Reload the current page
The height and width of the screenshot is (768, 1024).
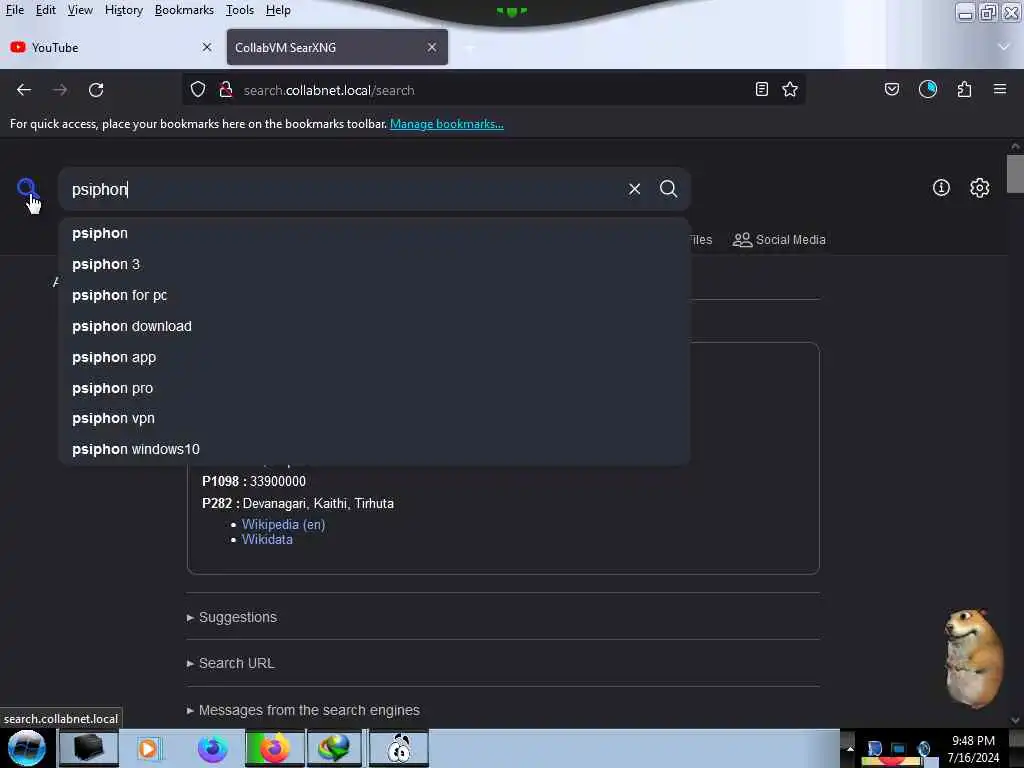click(x=96, y=90)
